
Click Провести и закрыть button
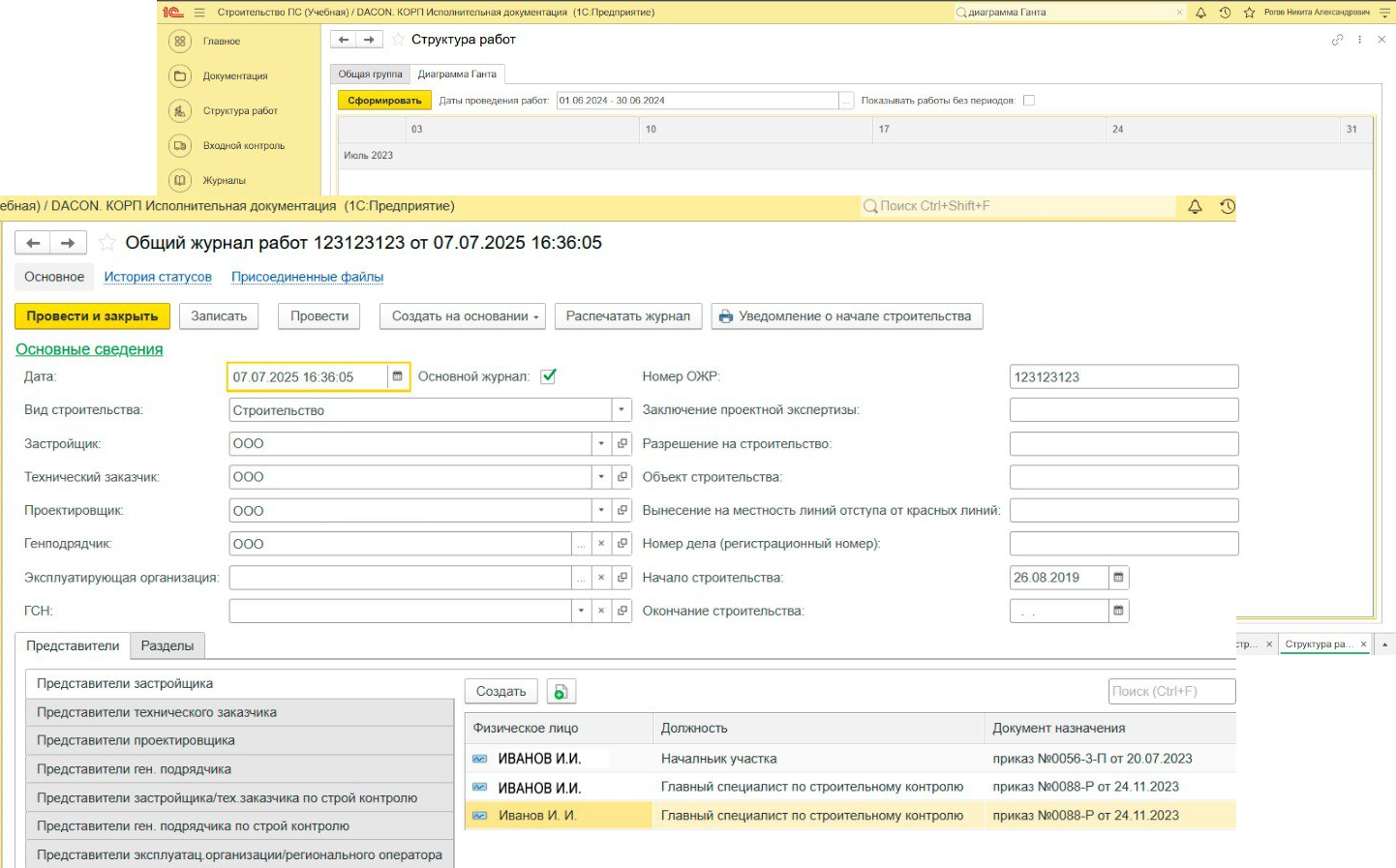pyautogui.click(x=92, y=316)
